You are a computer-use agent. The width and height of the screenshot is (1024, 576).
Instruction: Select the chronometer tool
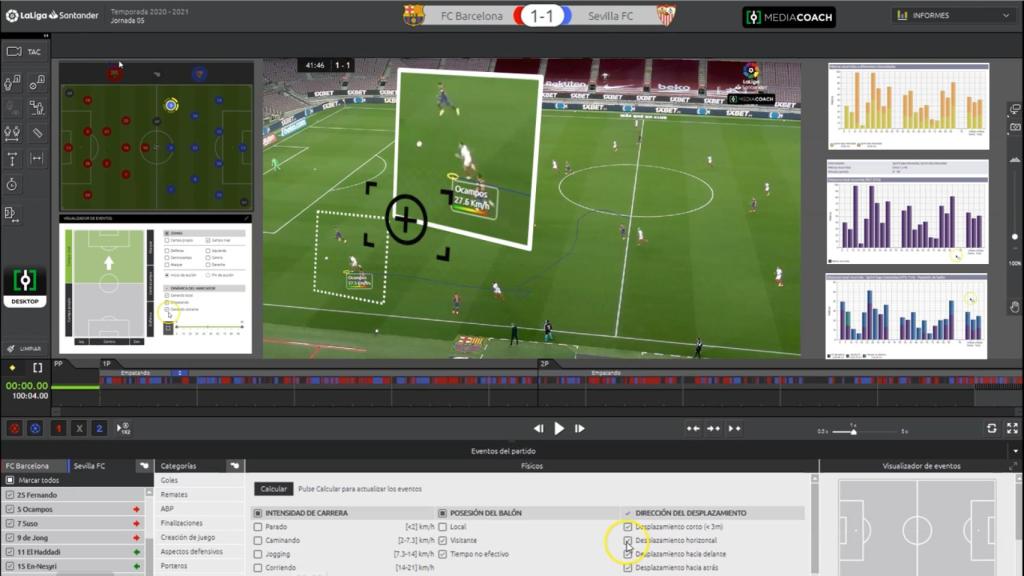[x=12, y=182]
